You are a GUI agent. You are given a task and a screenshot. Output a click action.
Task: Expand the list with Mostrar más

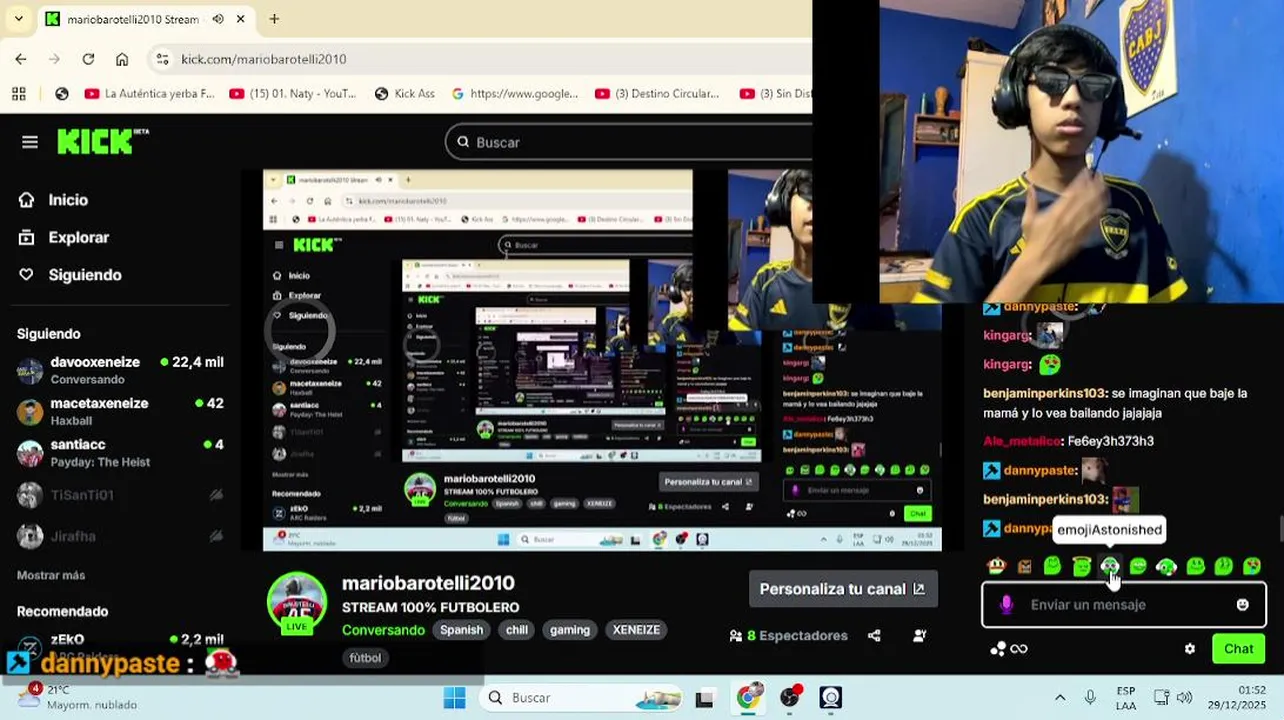coord(51,575)
